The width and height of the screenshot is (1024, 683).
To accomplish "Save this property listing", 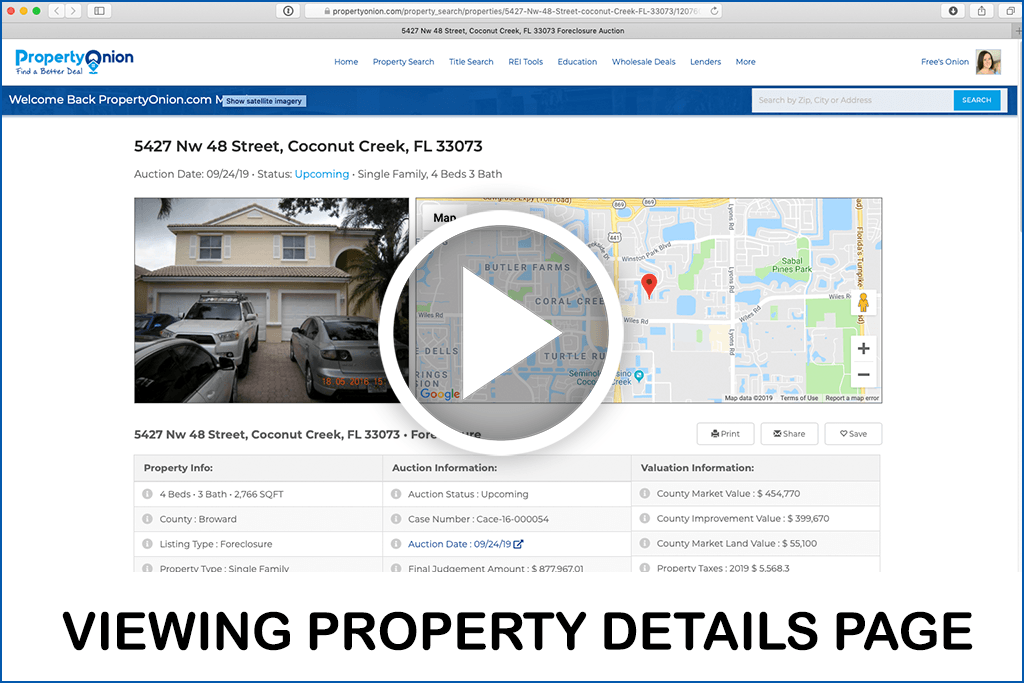I will (x=853, y=434).
